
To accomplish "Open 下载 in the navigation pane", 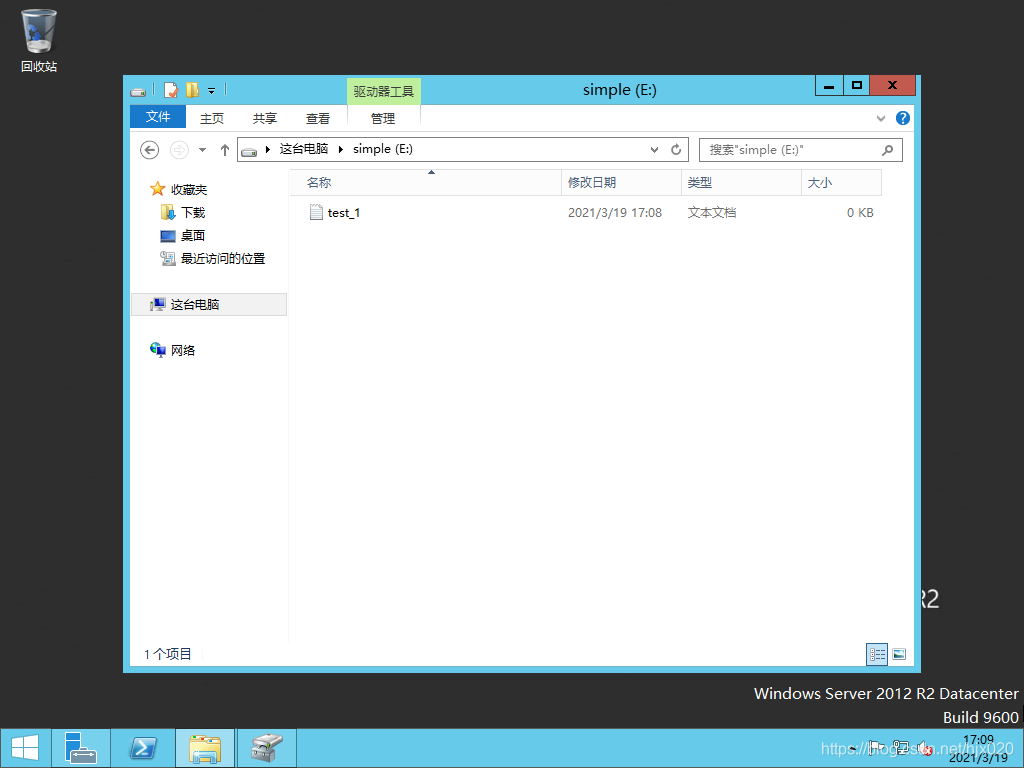I will click(193, 212).
